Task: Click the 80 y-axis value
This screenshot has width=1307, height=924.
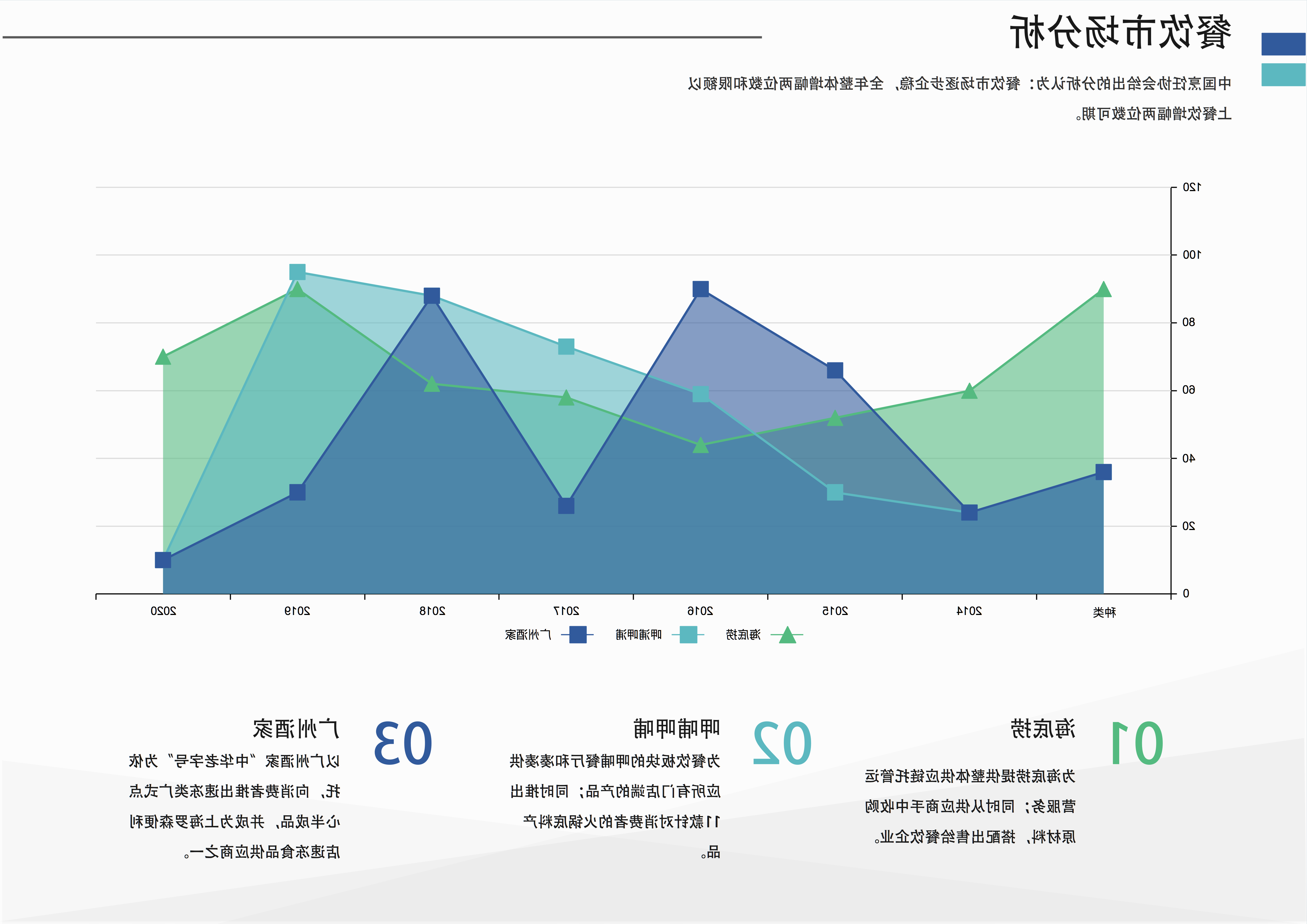Action: coord(1189,323)
